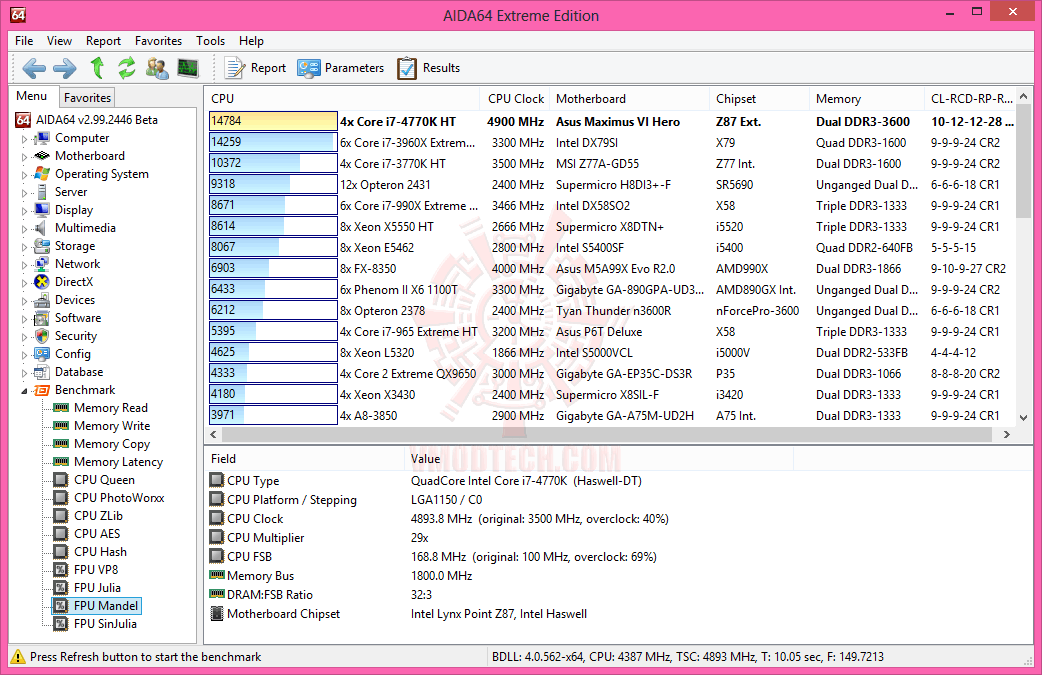
Task: Click the CPU Type field icon
Action: 217,480
